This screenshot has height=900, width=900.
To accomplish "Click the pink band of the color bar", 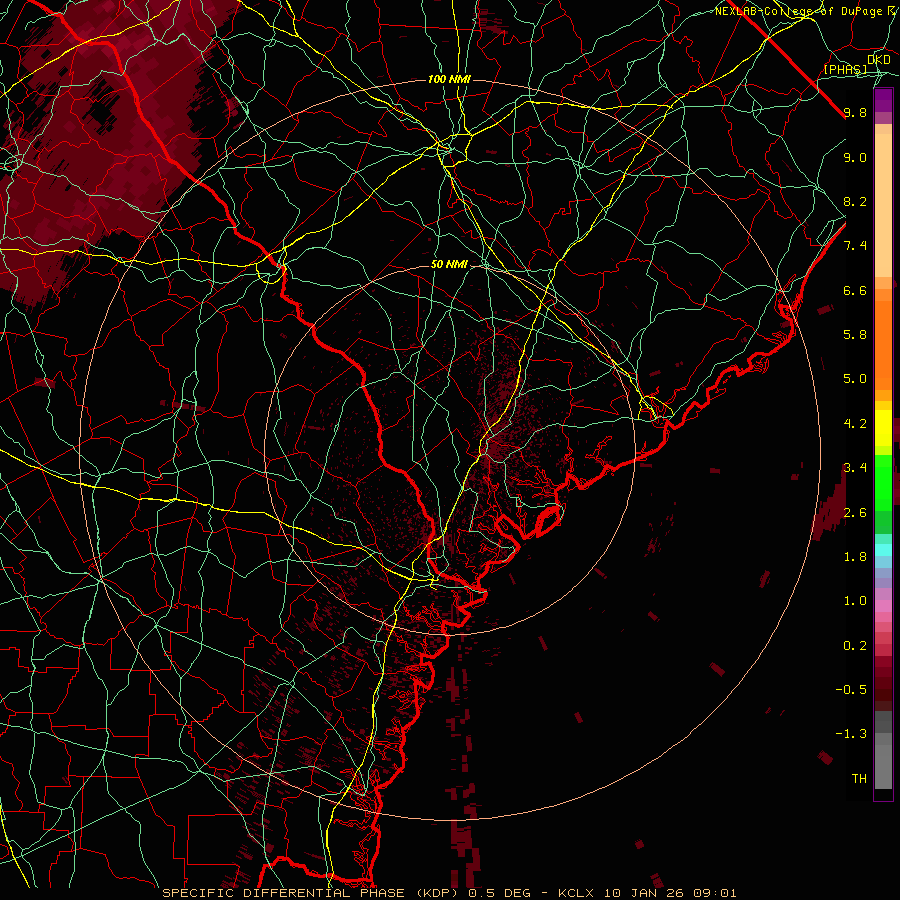I will [x=883, y=606].
